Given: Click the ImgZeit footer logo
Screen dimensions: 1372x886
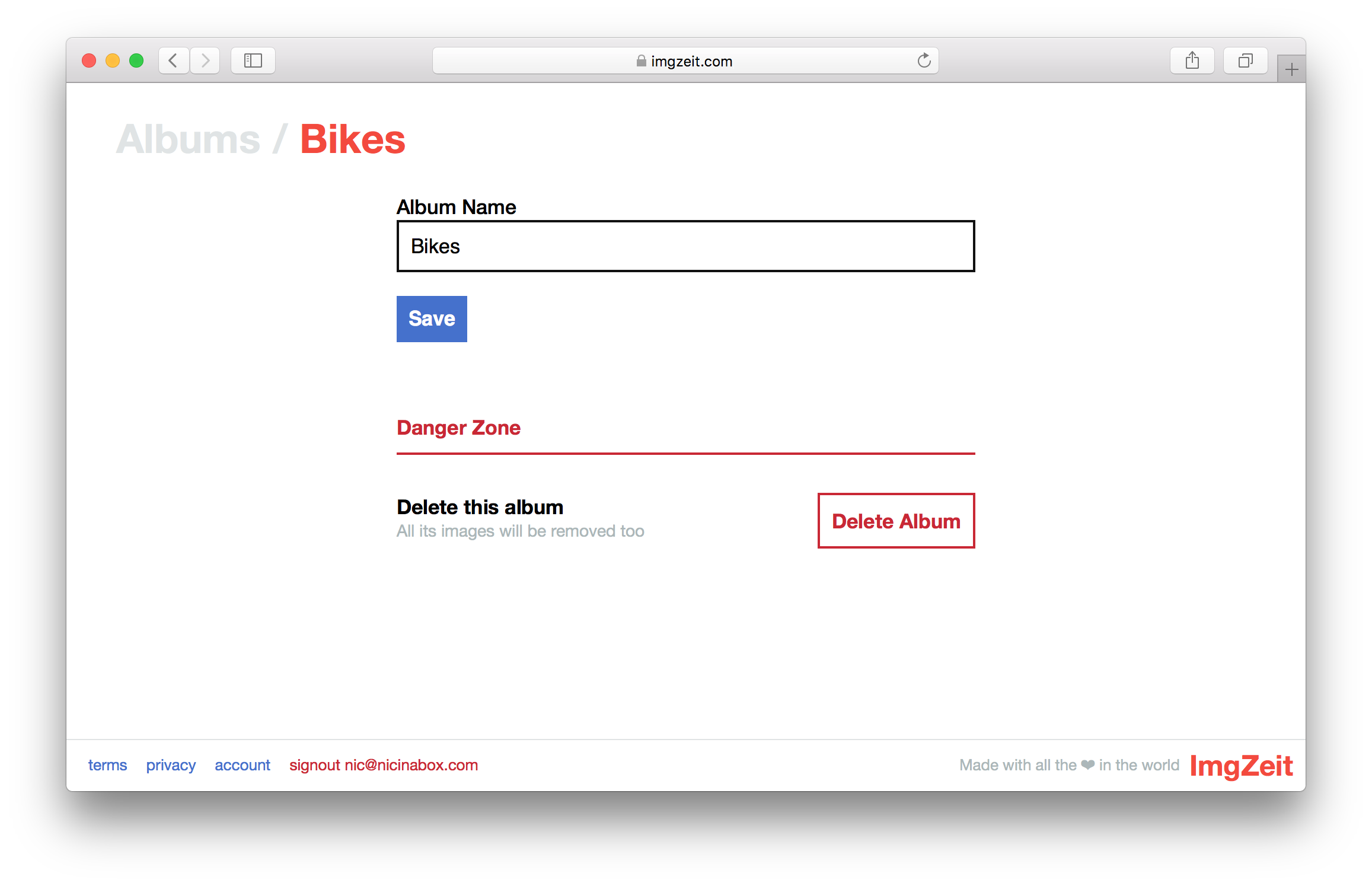Looking at the screenshot, I should (1241, 766).
